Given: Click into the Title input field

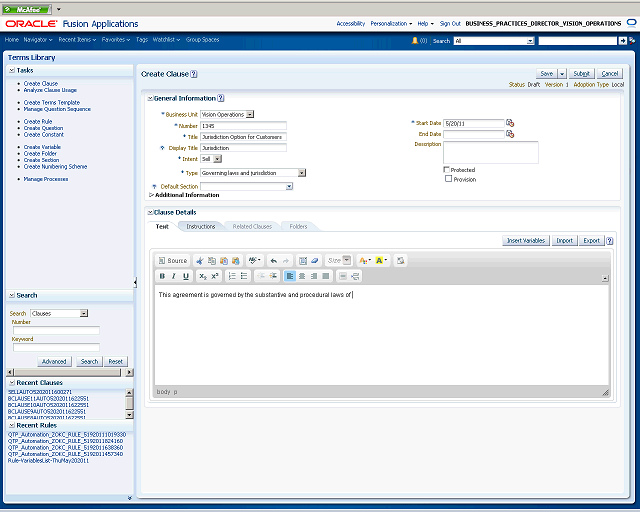Looking at the screenshot, I should (x=243, y=137).
